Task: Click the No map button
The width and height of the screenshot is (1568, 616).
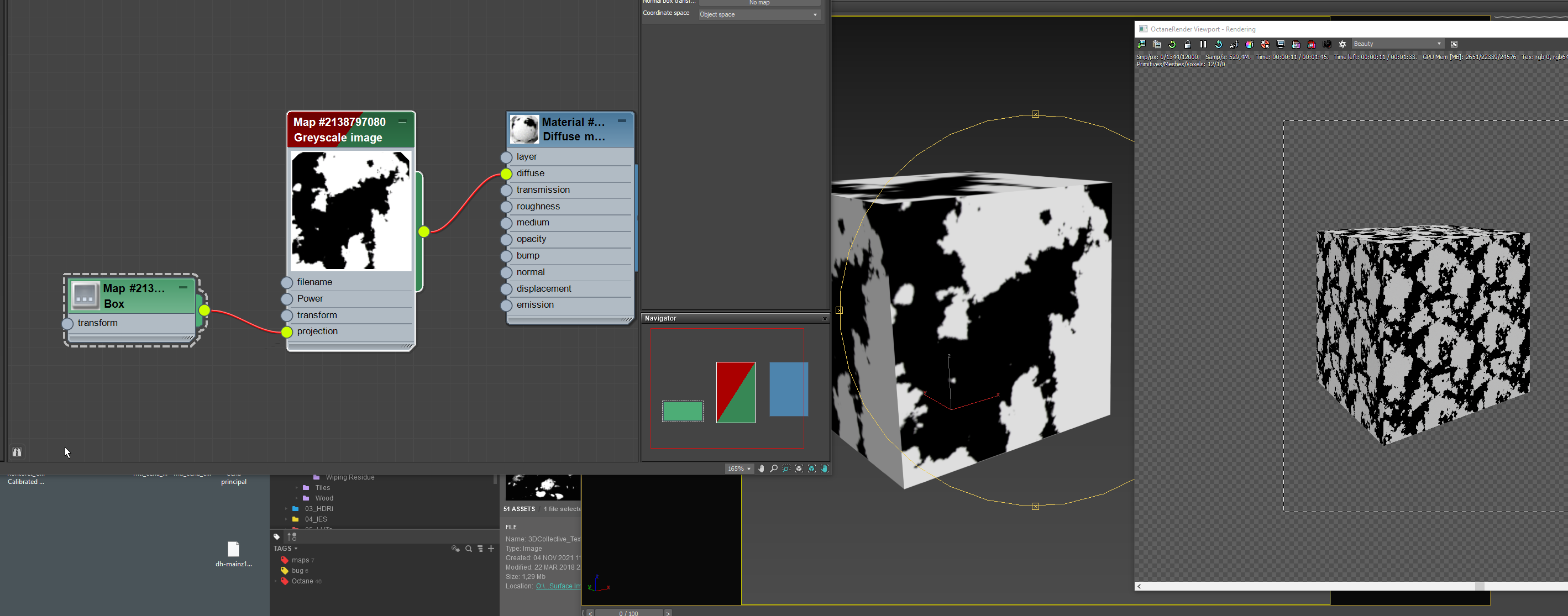Action: point(759,2)
